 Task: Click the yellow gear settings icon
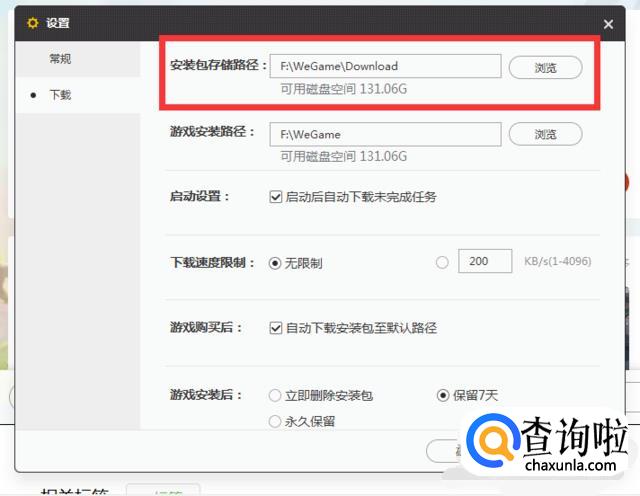(x=32, y=23)
